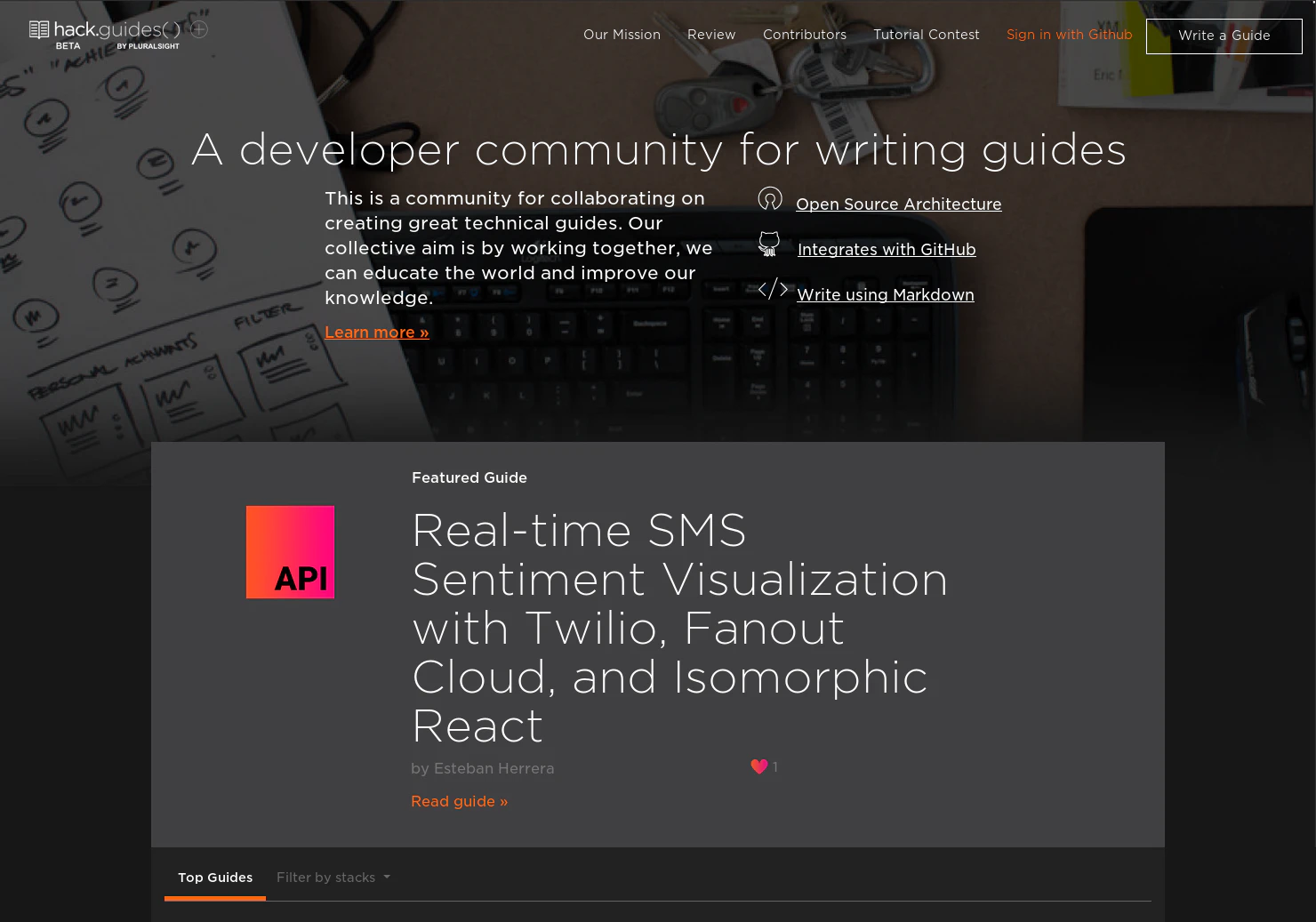Open the Write using Markdown link
The width and height of the screenshot is (1316, 922).
886,295
